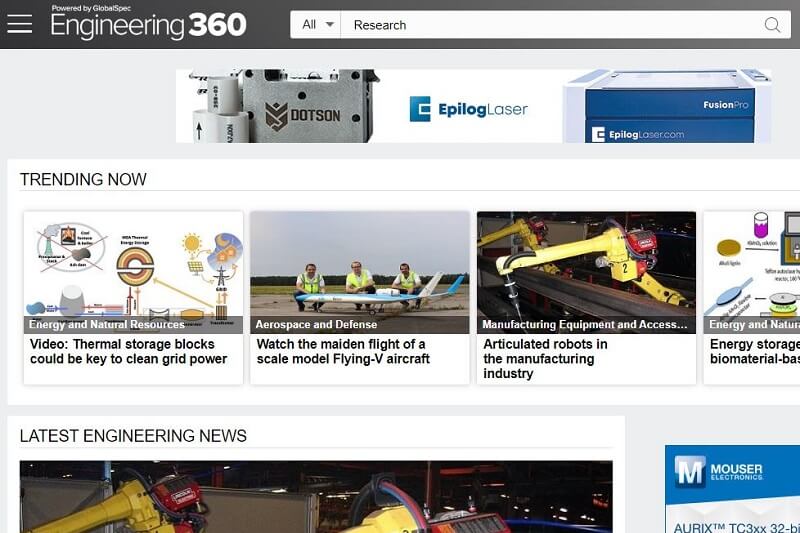Open the Energy storage biomaterial article card
This screenshot has height=533, width=800.
tap(752, 298)
